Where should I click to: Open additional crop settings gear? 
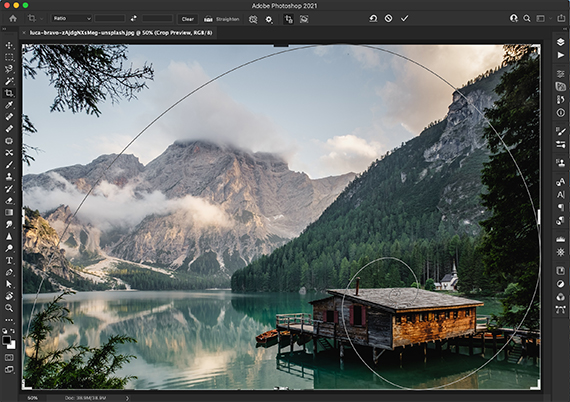[x=269, y=19]
